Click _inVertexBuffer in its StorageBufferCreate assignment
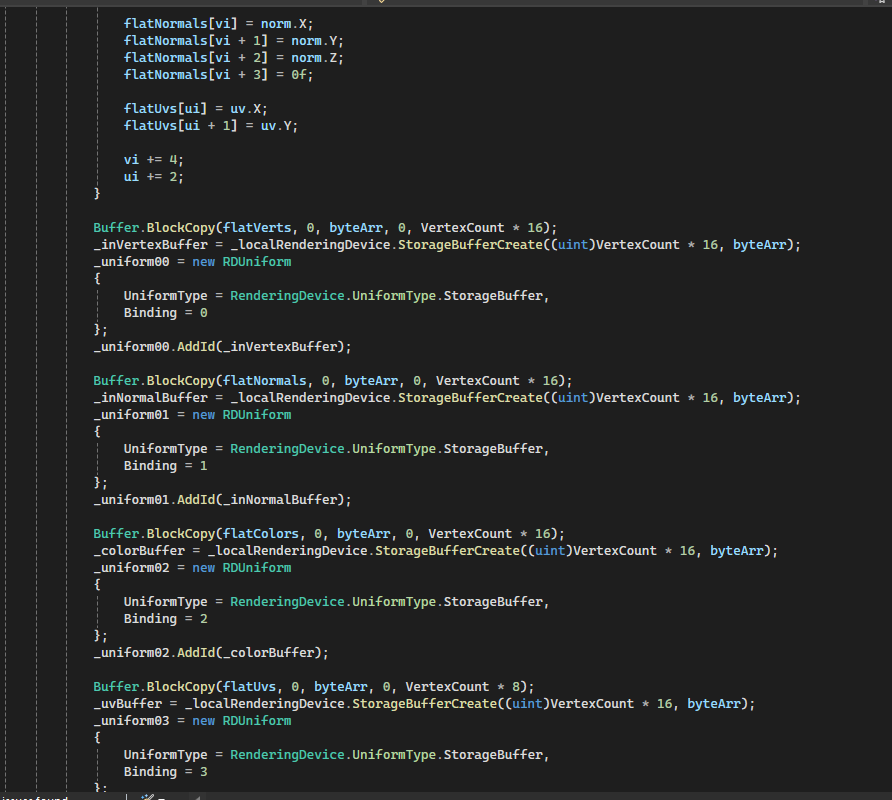This screenshot has height=800, width=892. (x=150, y=245)
